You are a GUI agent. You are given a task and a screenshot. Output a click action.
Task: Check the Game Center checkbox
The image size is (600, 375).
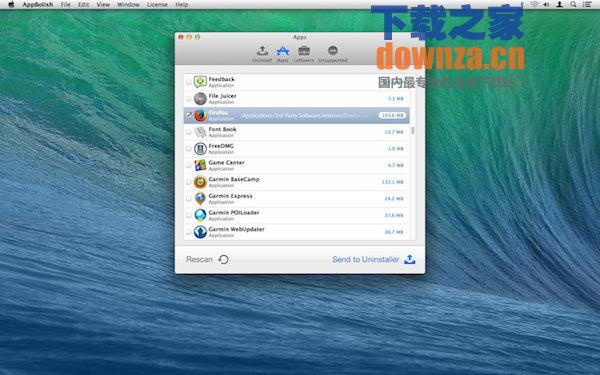189,165
